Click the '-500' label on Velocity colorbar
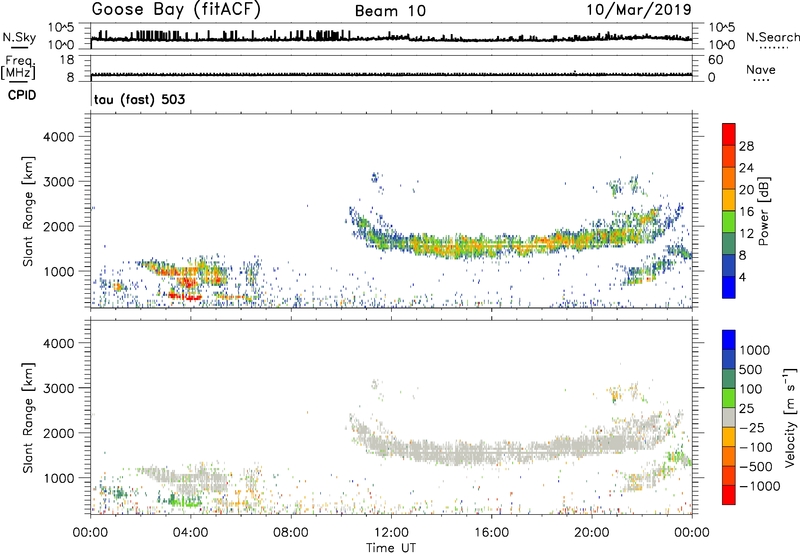The height and width of the screenshot is (554, 800). click(x=755, y=467)
